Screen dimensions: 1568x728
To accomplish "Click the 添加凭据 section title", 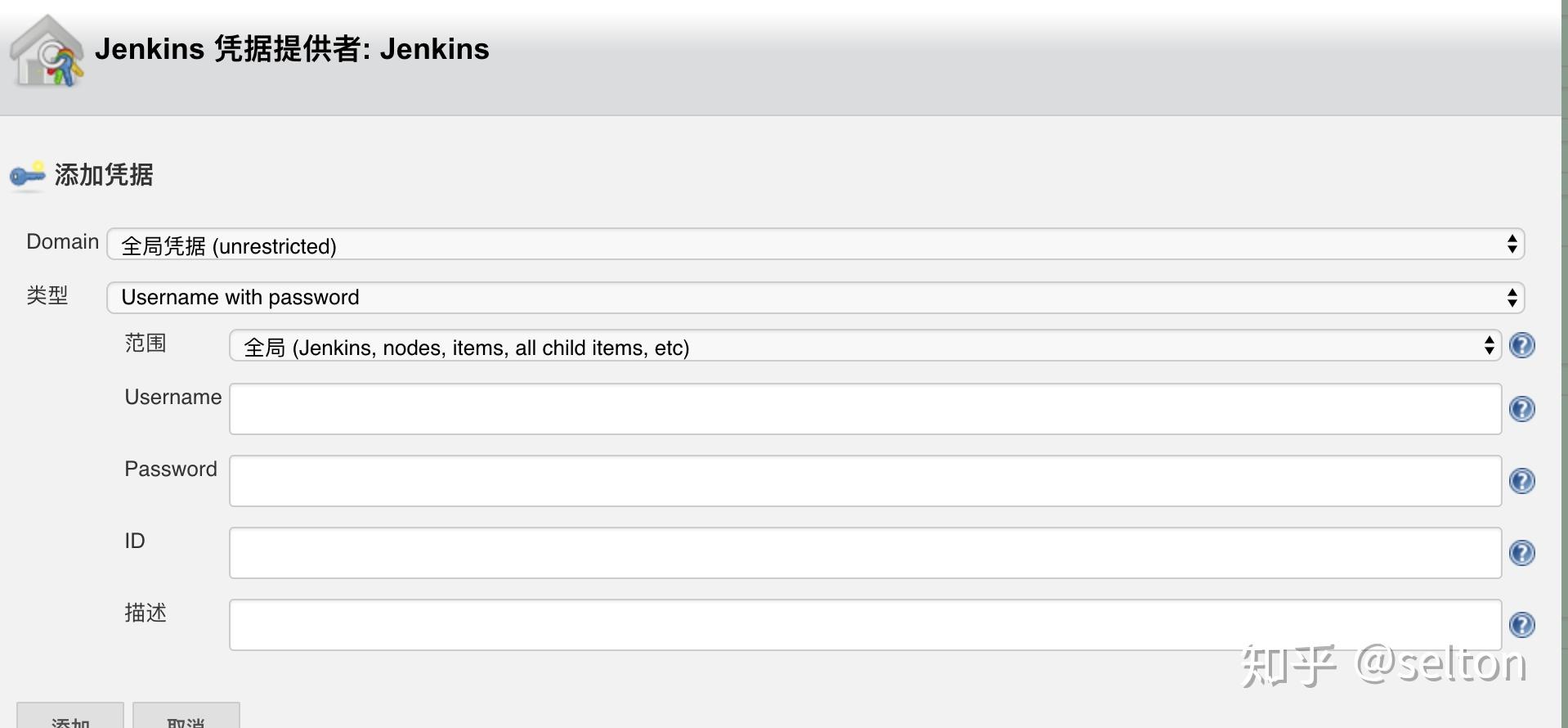I will (104, 175).
